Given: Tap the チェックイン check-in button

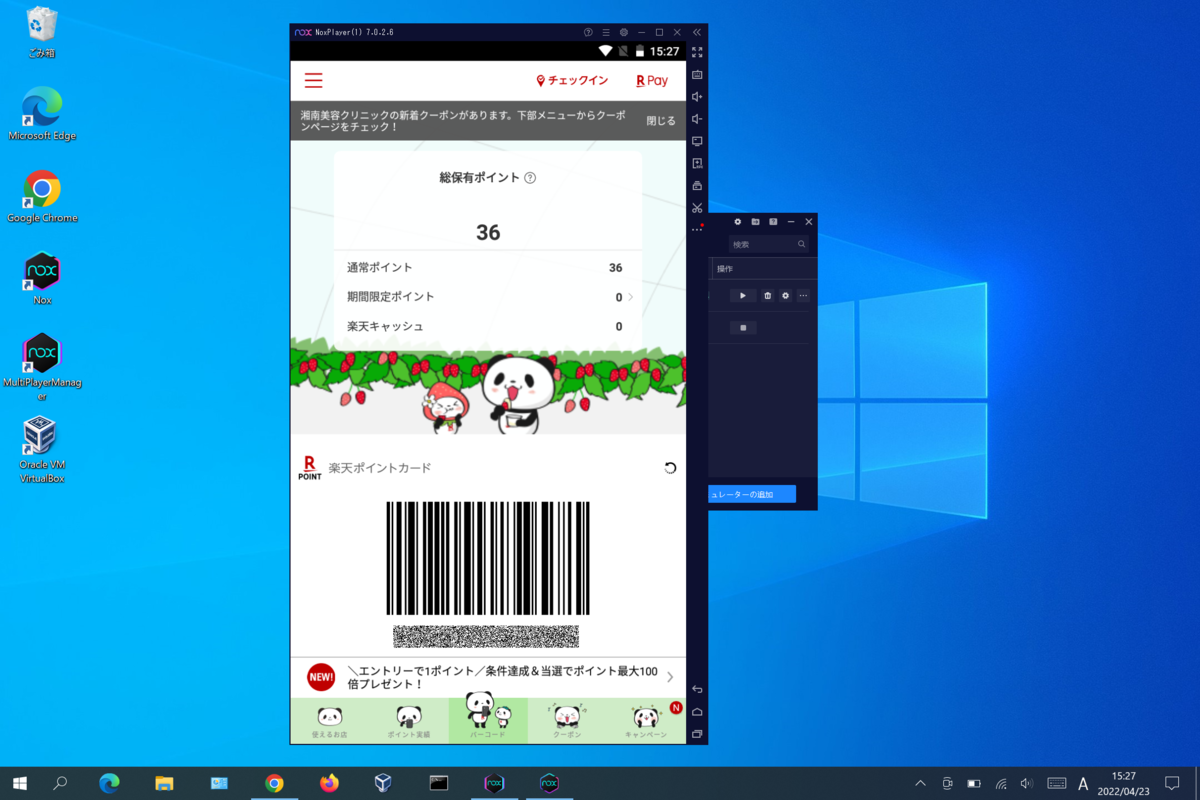Looking at the screenshot, I should click(x=572, y=81).
